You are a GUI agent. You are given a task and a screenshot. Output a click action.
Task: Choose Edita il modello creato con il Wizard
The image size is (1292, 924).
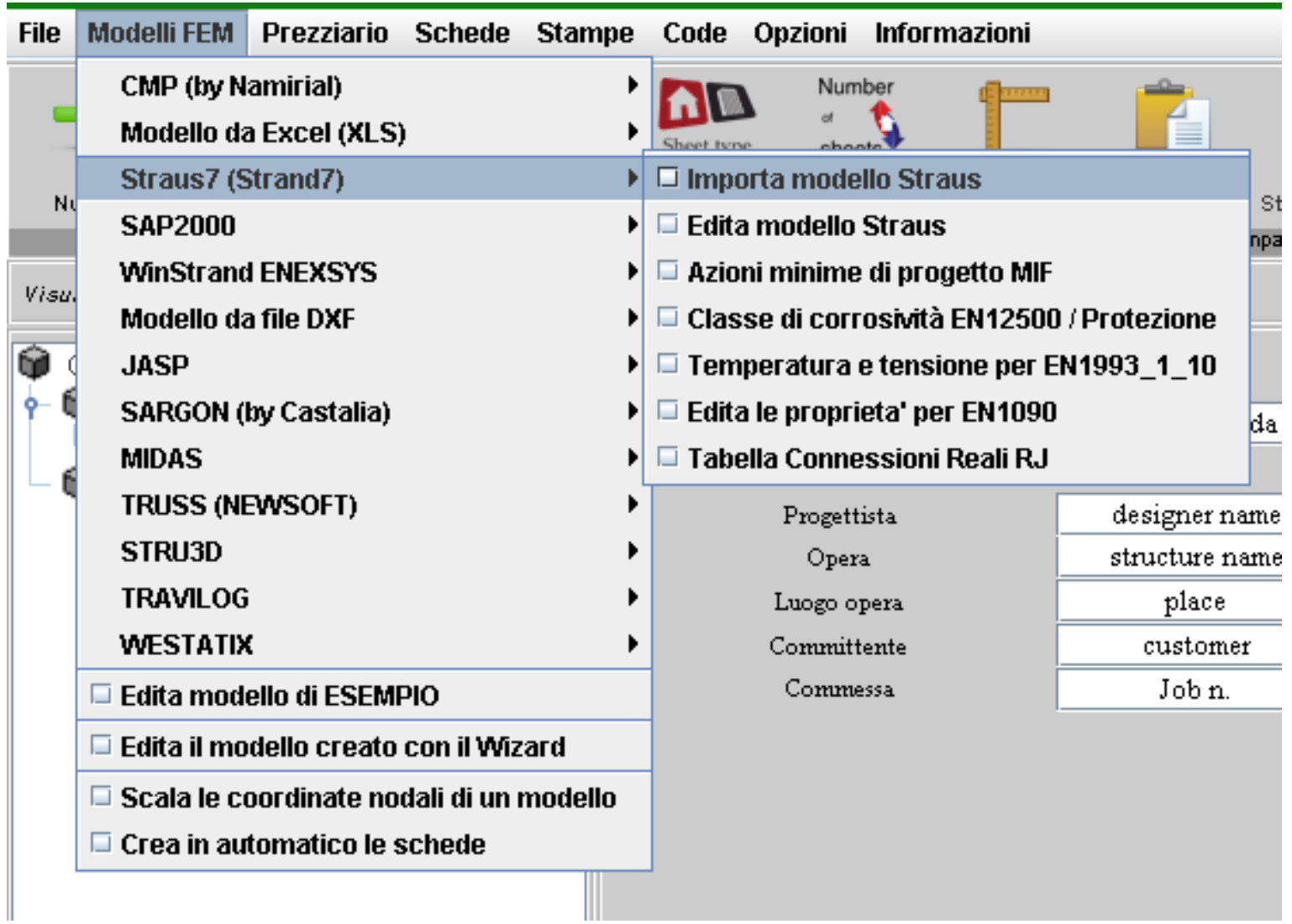pos(365,746)
